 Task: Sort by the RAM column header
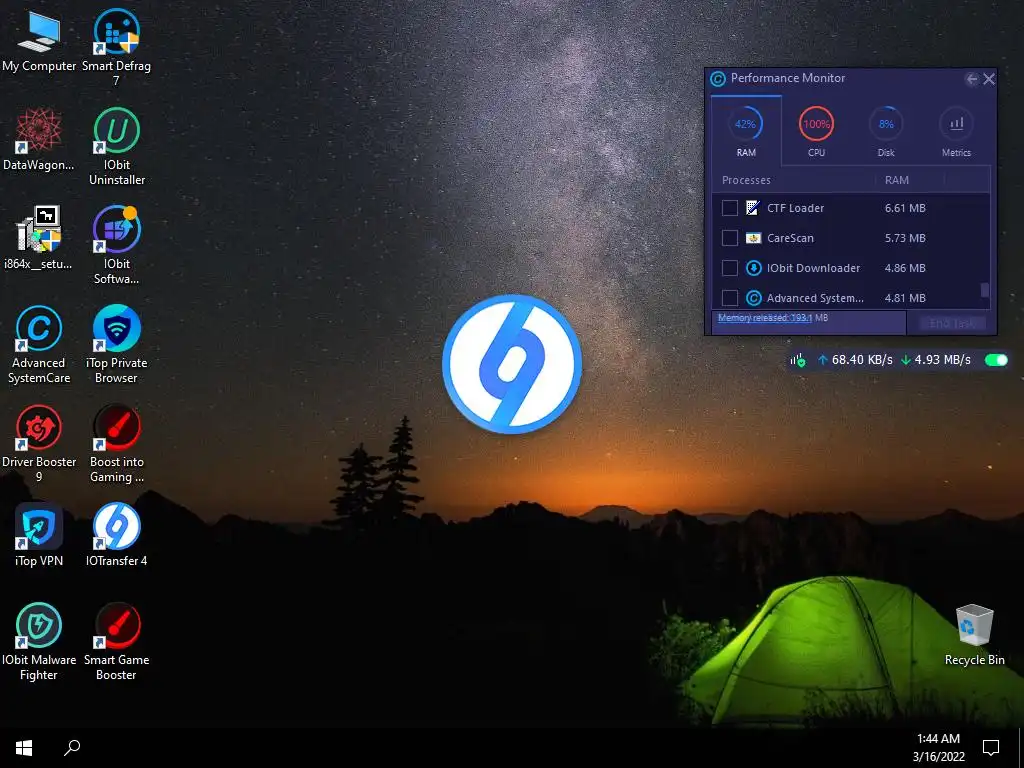(896, 180)
